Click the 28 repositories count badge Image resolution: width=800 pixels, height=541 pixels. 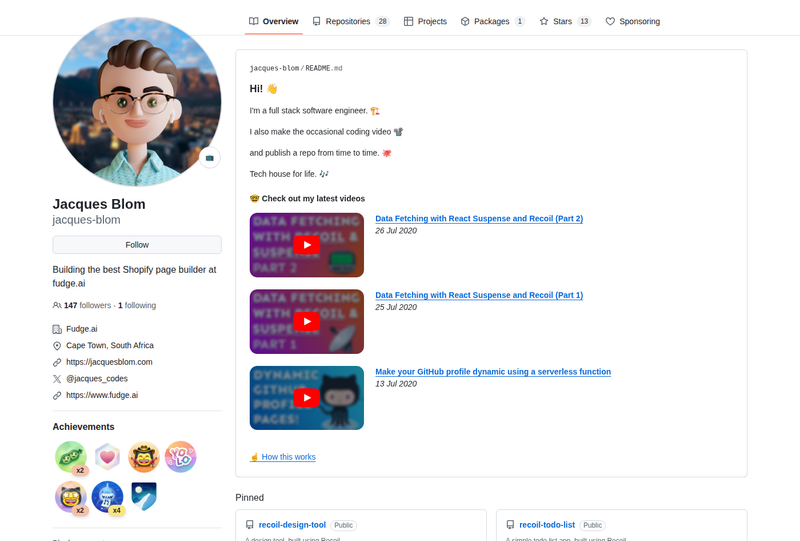pyautogui.click(x=382, y=21)
